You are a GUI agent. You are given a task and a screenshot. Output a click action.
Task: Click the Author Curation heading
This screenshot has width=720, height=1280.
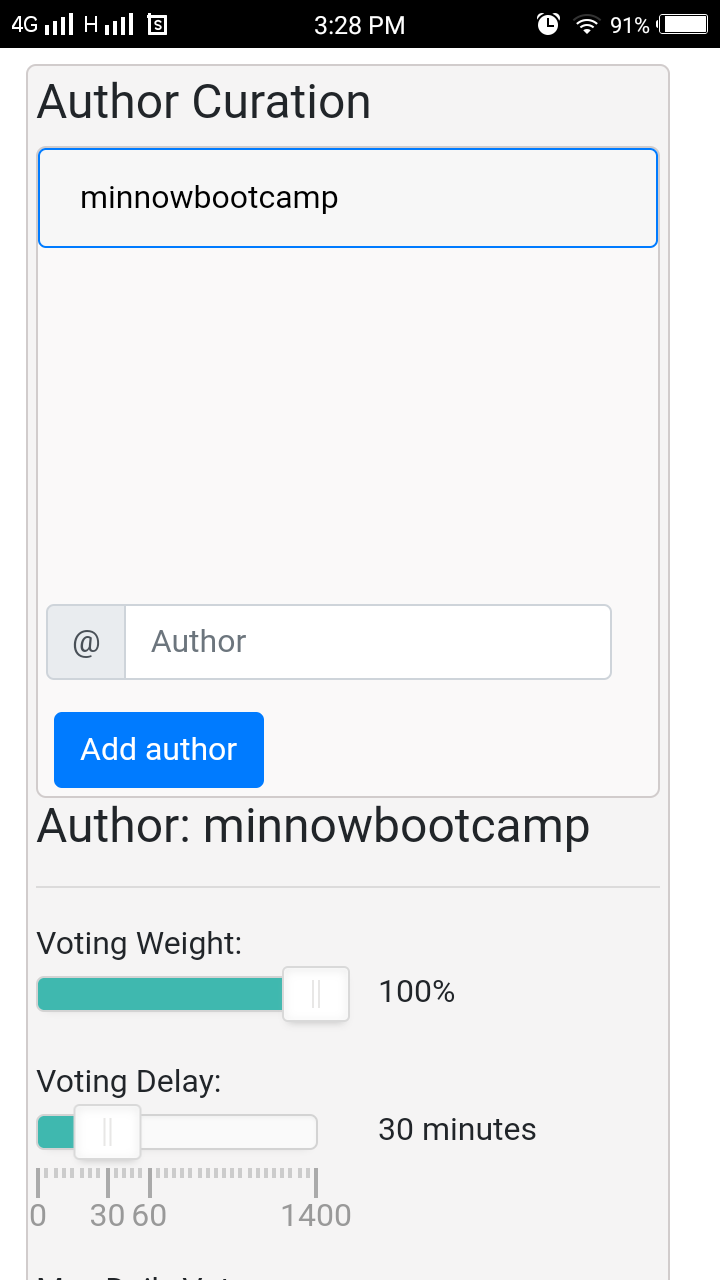204,102
